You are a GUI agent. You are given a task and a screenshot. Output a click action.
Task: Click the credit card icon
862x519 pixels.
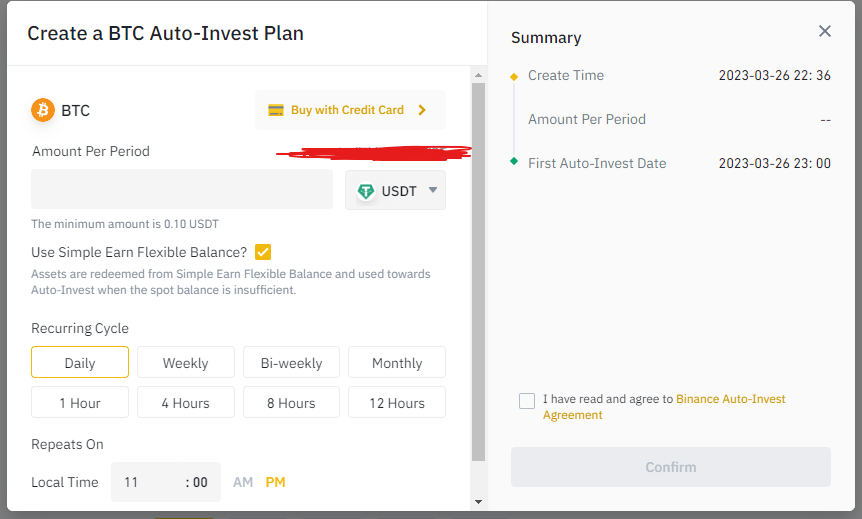click(x=275, y=110)
